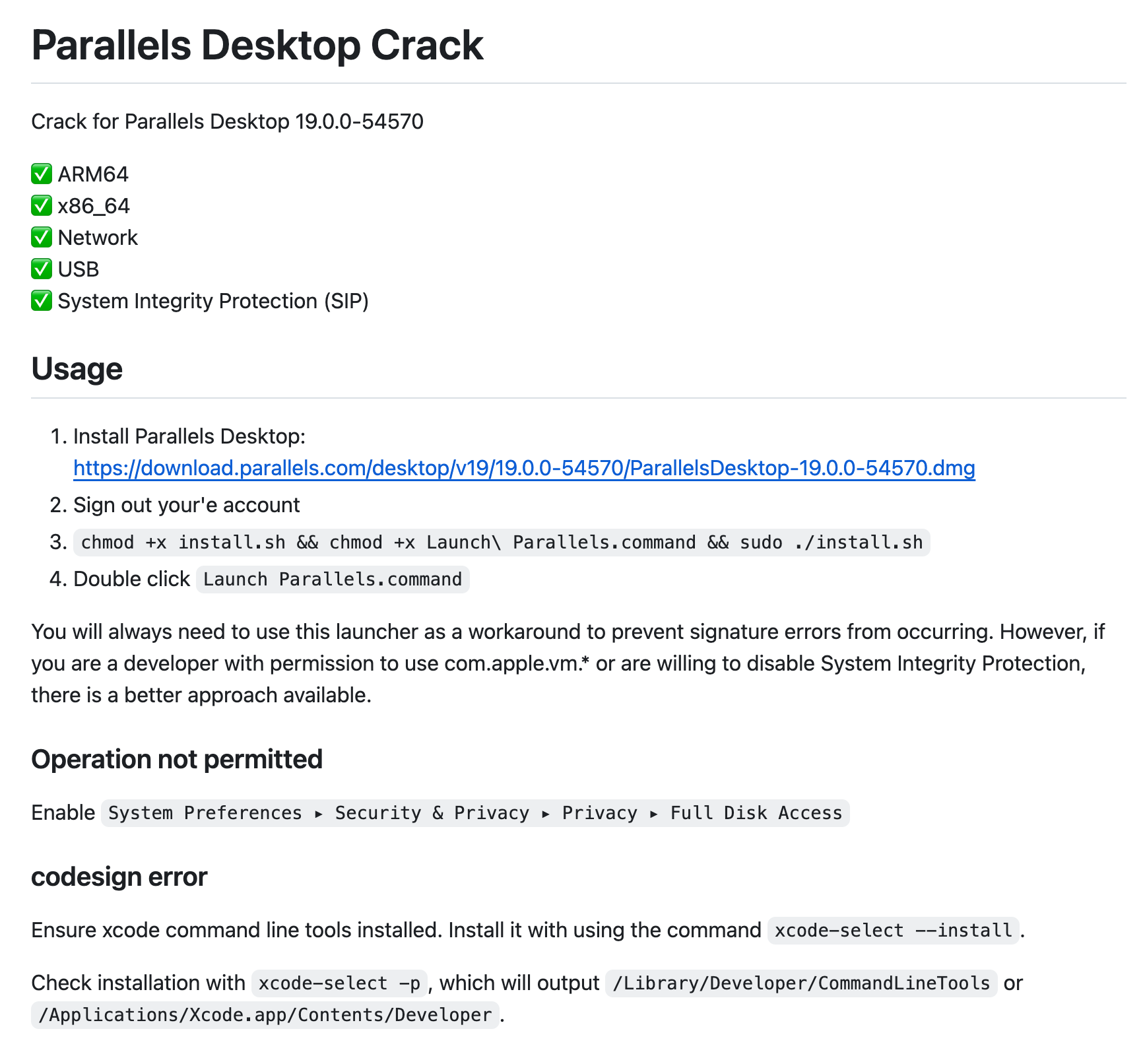
Task: Click the 'xcode-select -p' inline code
Action: click(340, 983)
